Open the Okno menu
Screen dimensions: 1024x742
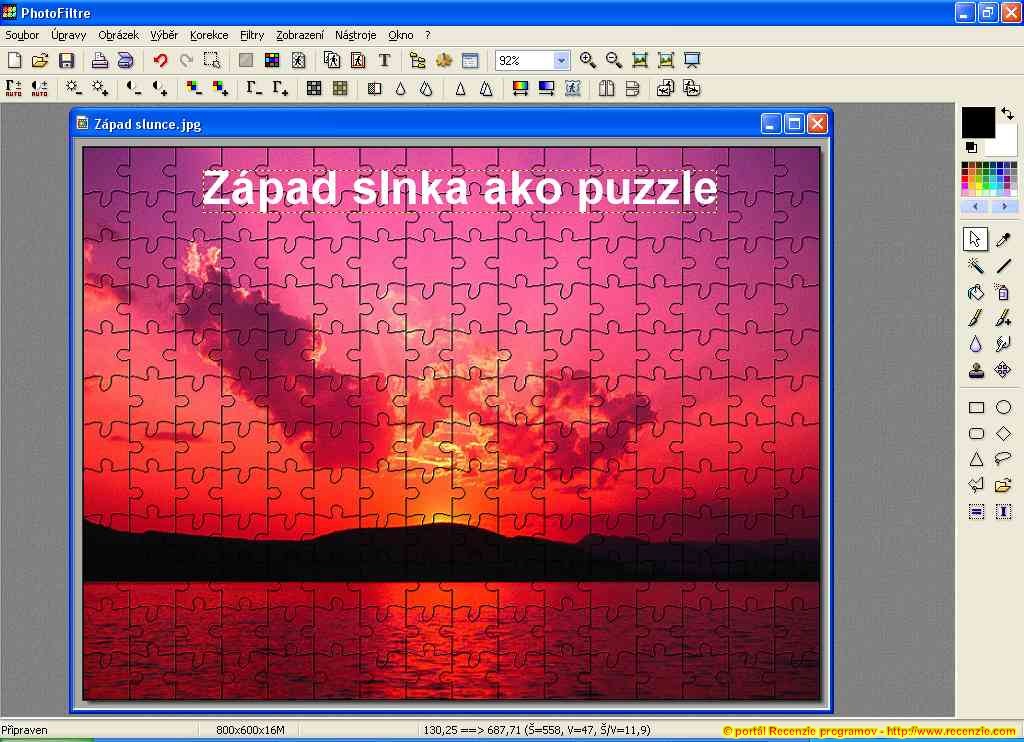(x=401, y=35)
